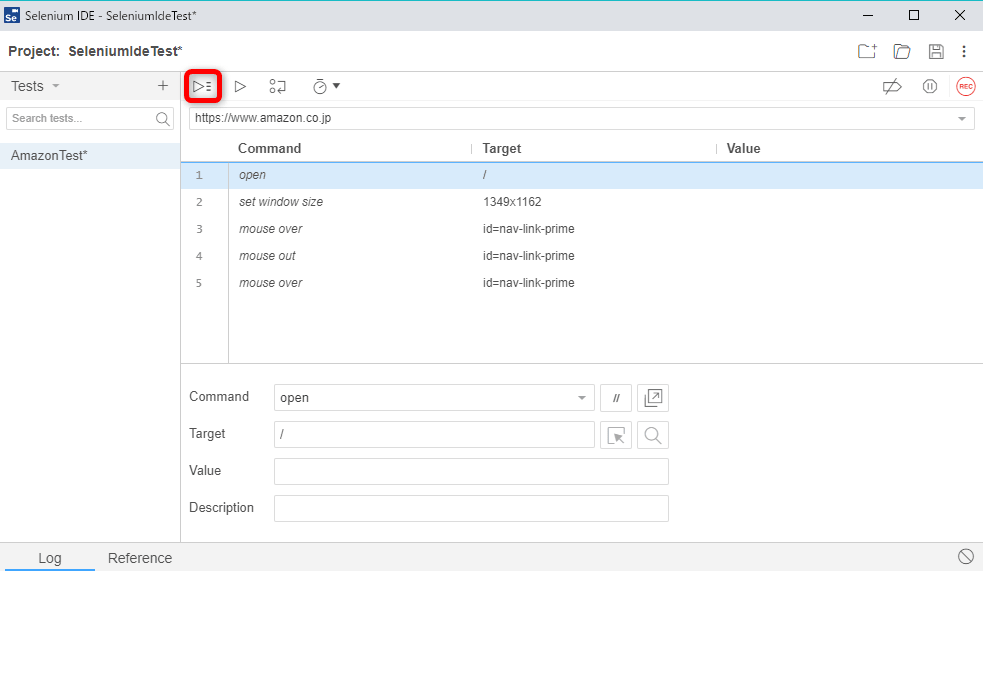This screenshot has height=685, width=983.
Task: Click the Target input field
Action: click(x=434, y=435)
